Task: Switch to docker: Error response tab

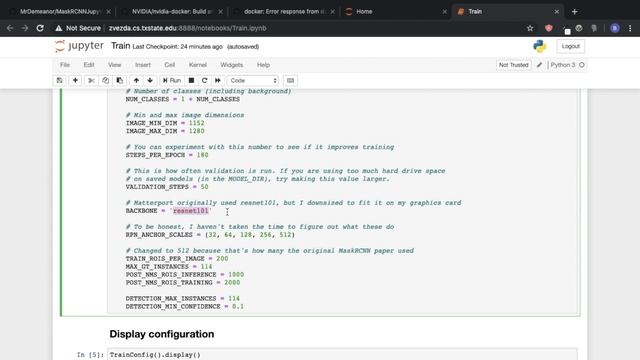Action: 284,11
